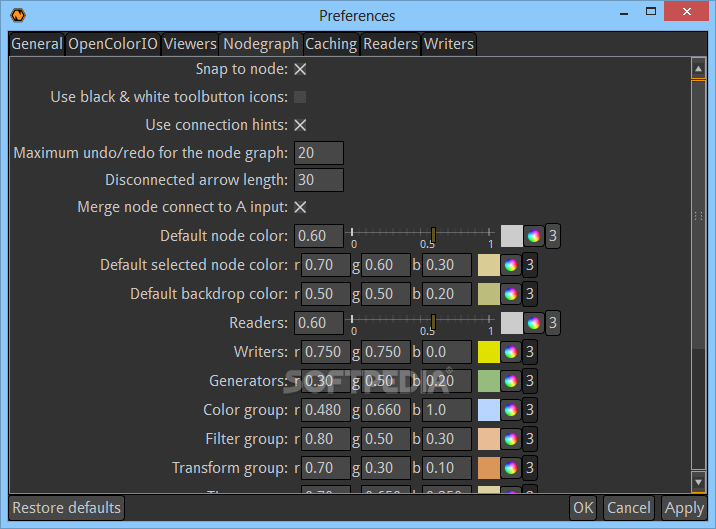Open color picker icon in Generators row
This screenshot has height=529, width=716.
(x=511, y=381)
